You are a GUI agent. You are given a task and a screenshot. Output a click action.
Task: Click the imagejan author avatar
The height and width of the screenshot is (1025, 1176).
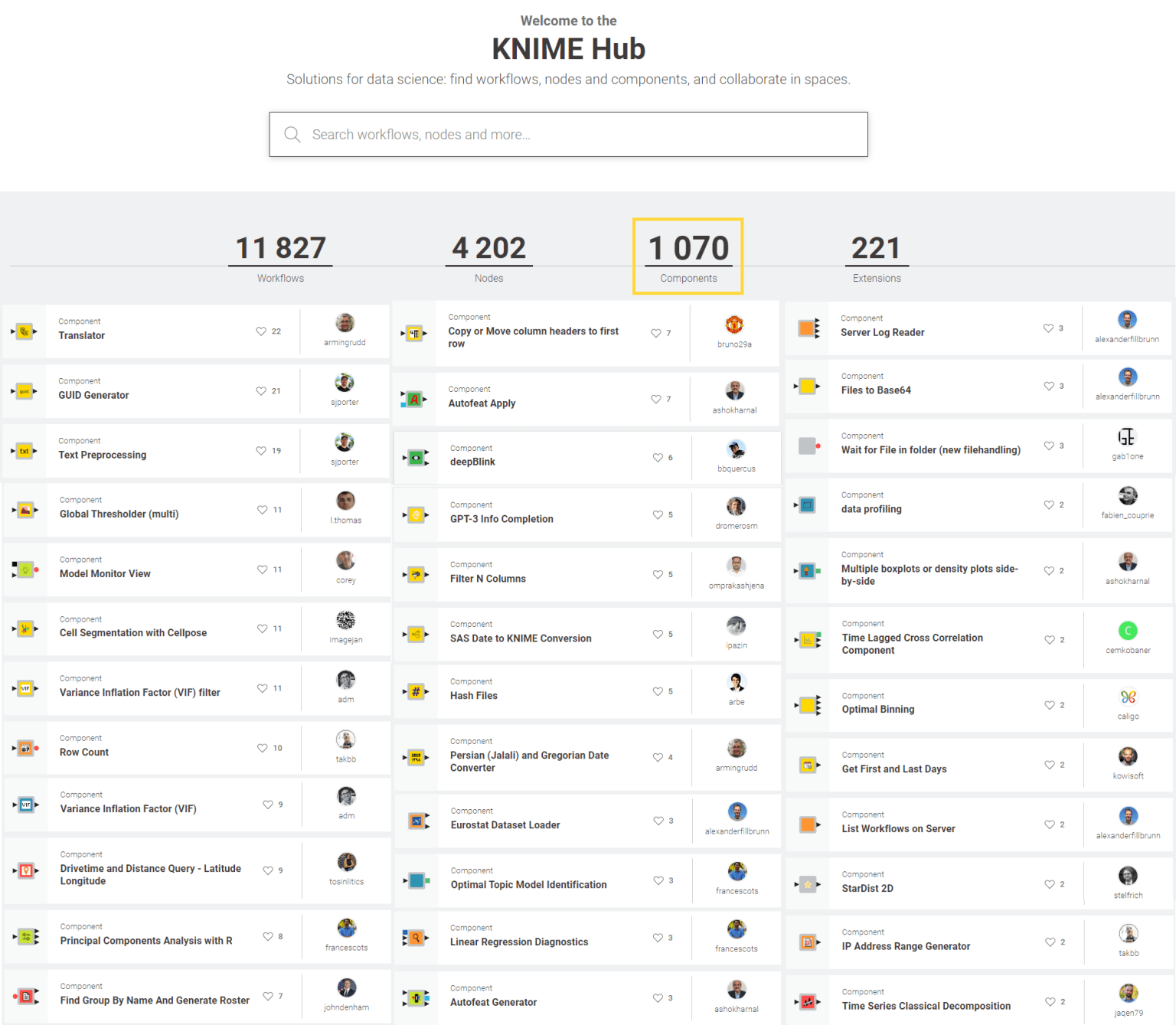(346, 620)
